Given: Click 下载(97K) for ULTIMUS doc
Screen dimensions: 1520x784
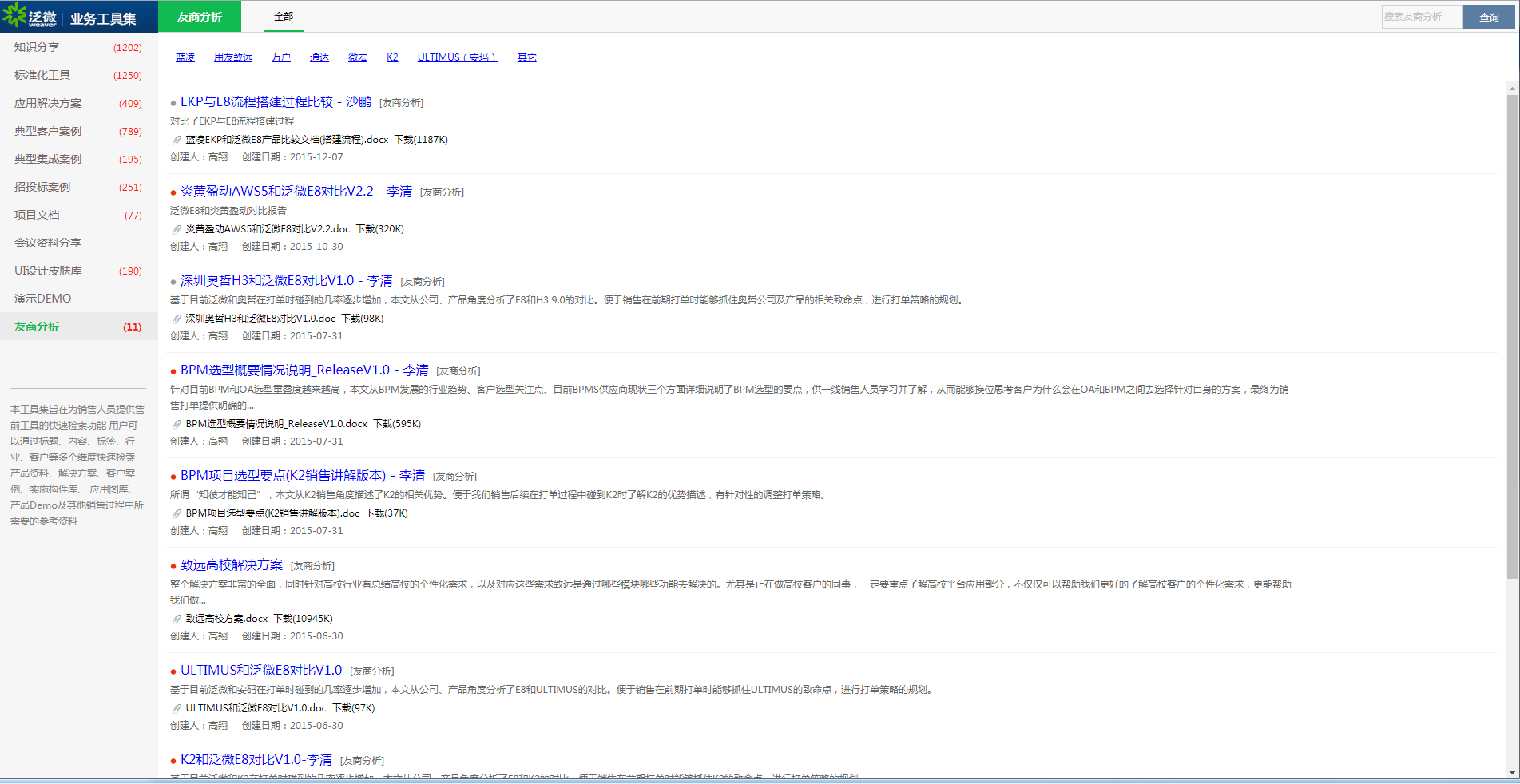Looking at the screenshot, I should click(x=354, y=708).
